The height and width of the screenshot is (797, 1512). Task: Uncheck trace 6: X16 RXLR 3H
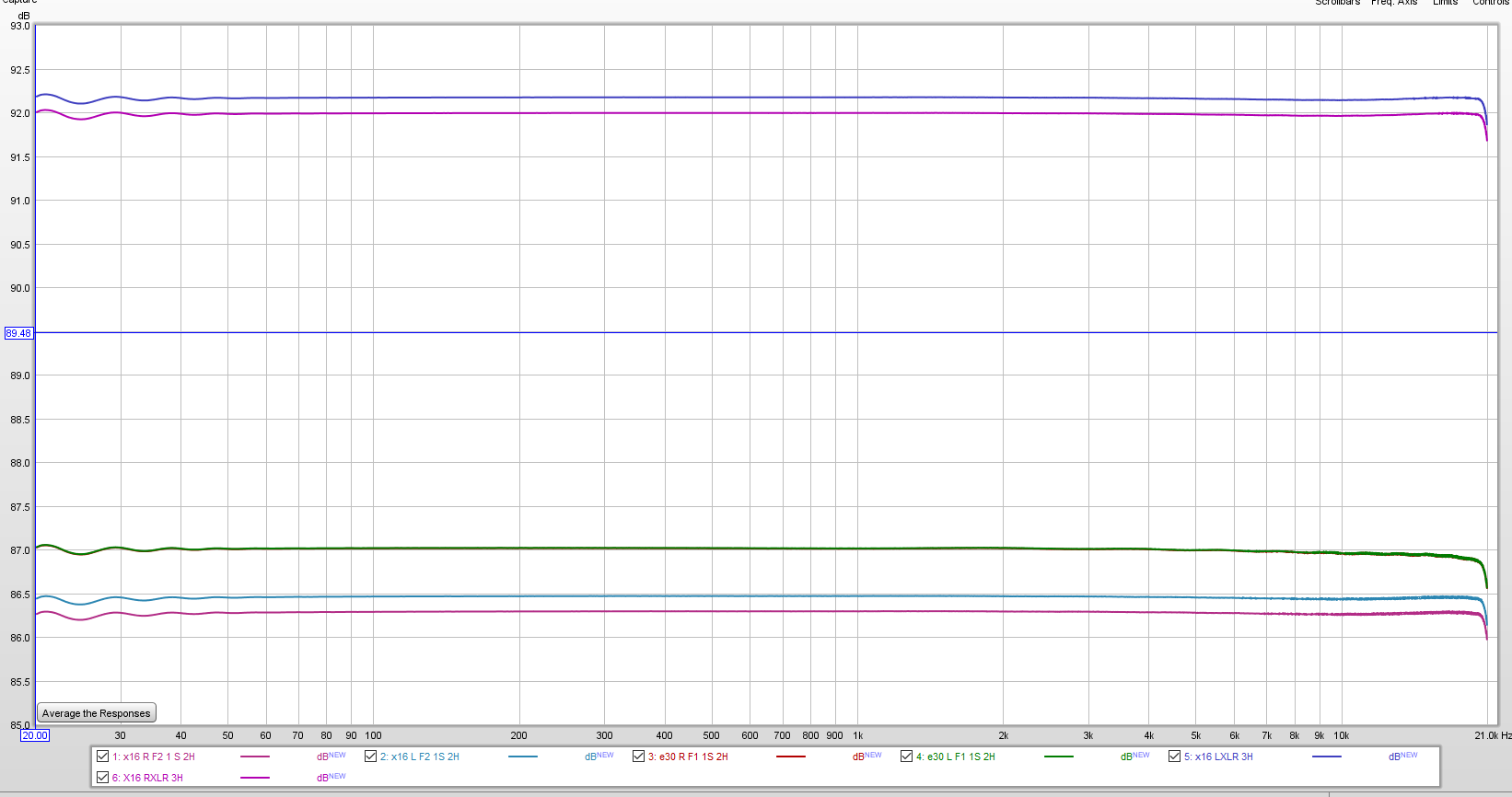[x=103, y=778]
